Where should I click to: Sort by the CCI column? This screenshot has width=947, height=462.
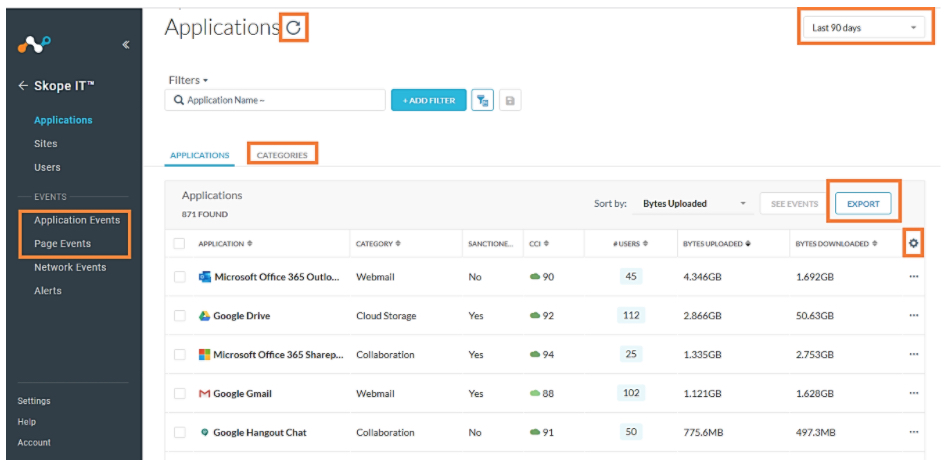(539, 243)
